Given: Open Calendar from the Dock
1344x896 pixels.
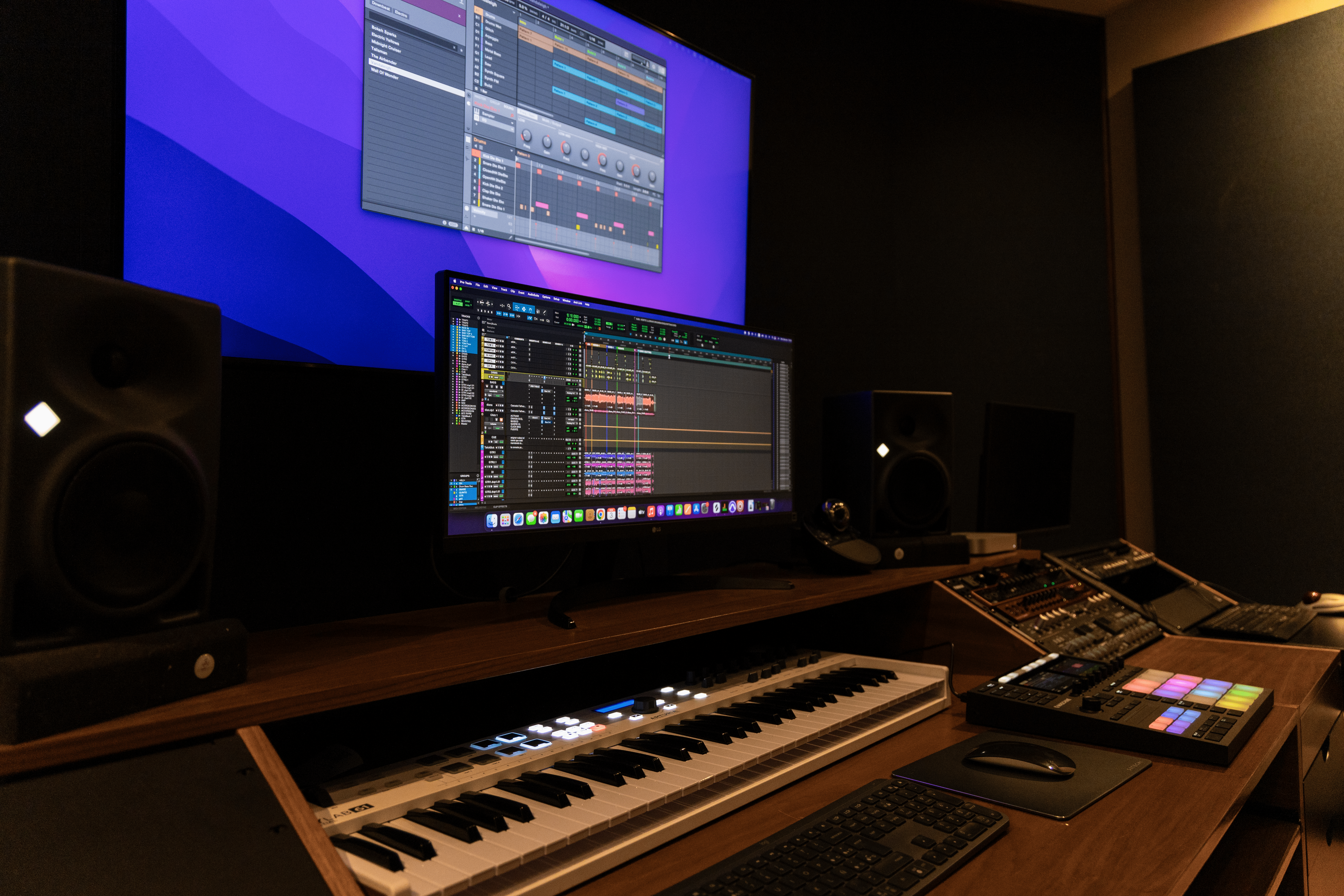Looking at the screenshot, I should [x=611, y=514].
